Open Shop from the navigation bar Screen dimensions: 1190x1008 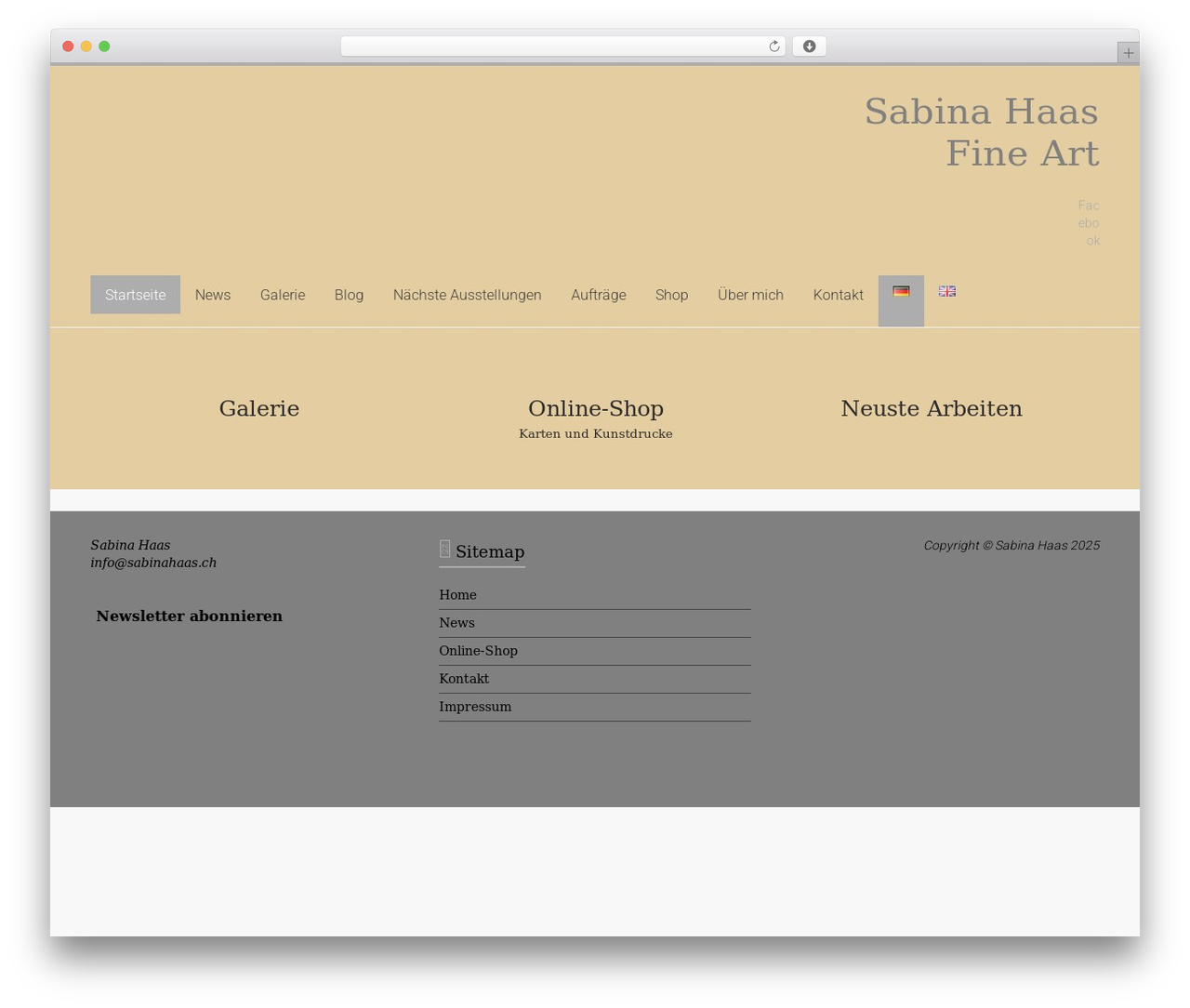(x=671, y=295)
